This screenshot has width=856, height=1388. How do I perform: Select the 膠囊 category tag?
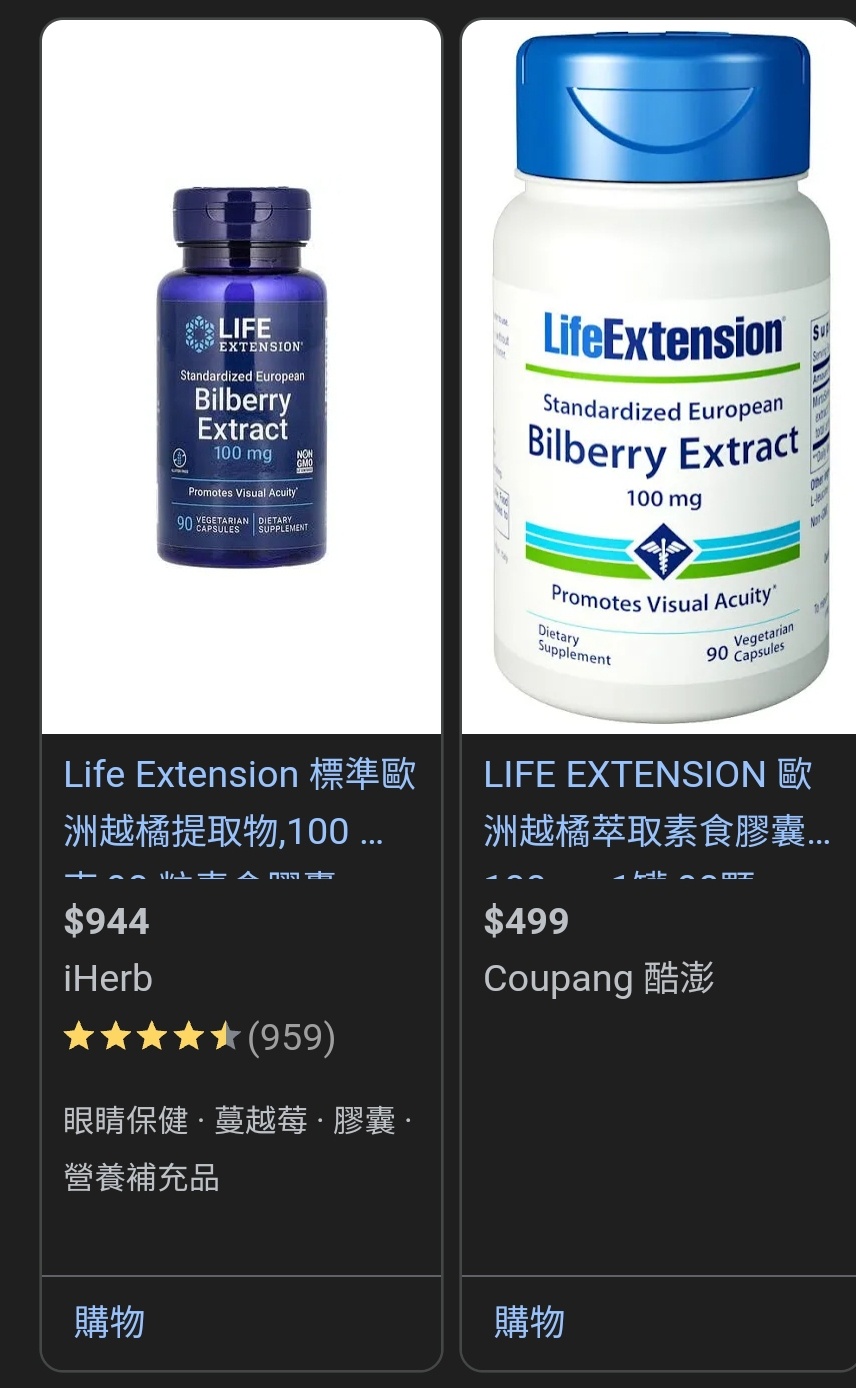tap(364, 1120)
